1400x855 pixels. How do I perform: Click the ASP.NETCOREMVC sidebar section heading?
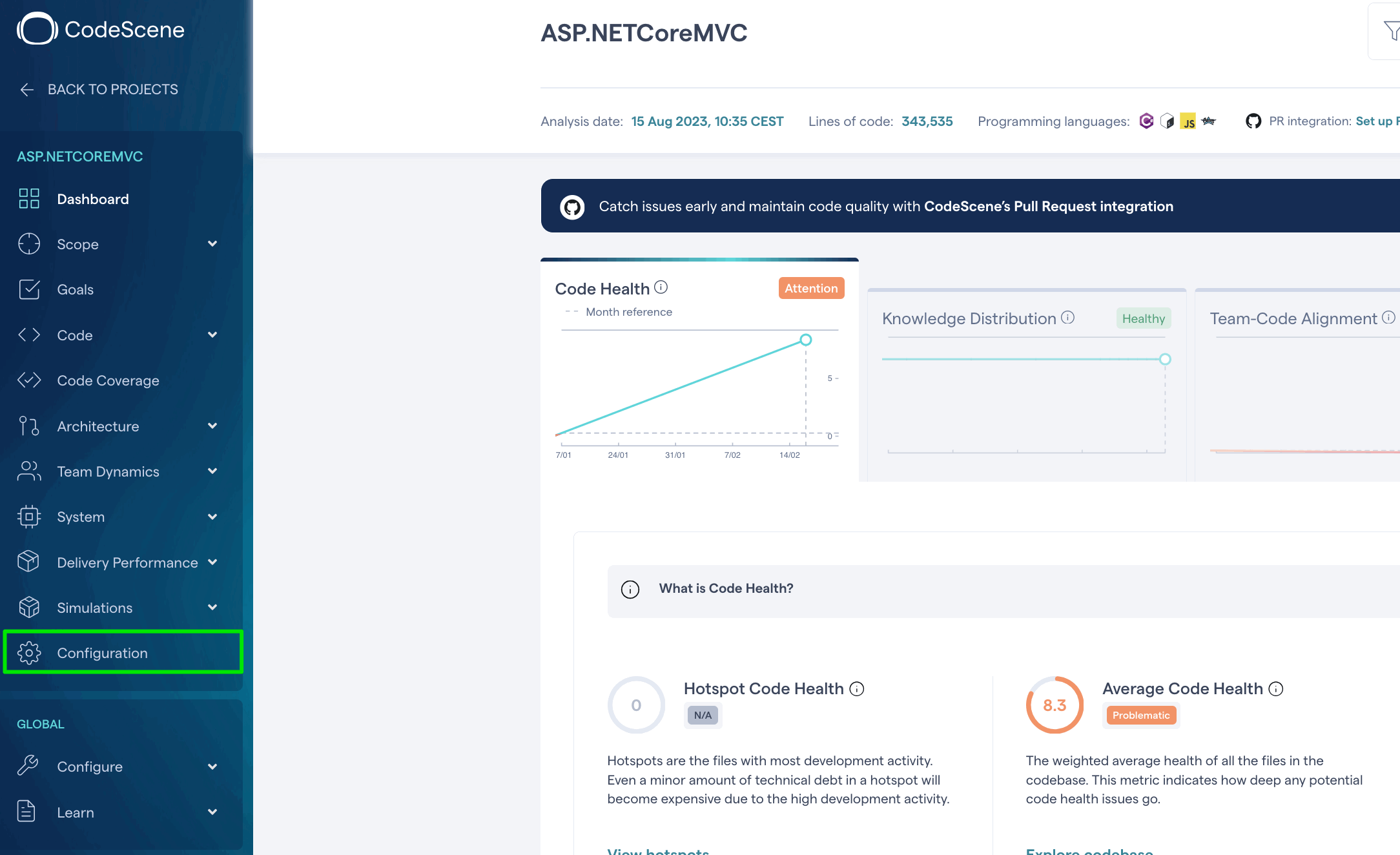(x=80, y=156)
